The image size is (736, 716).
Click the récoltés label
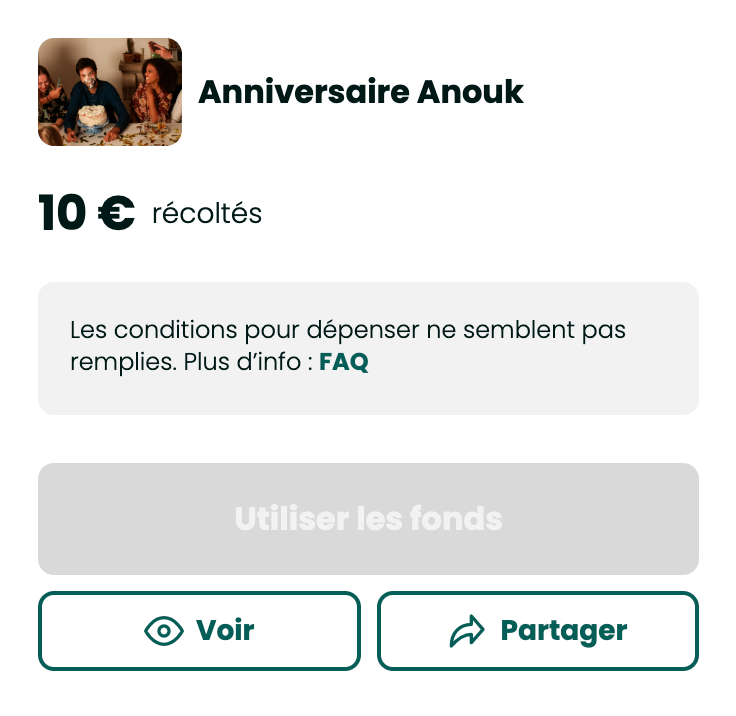(x=207, y=214)
